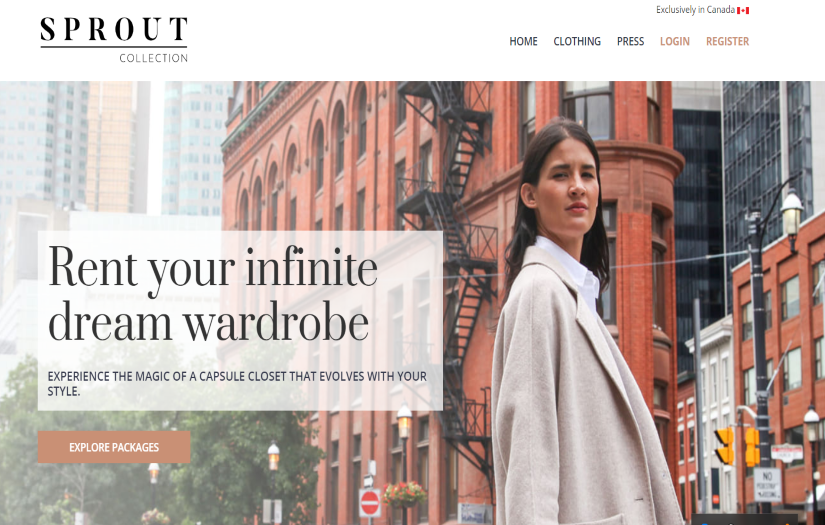Open the CLOTHING menu item
The image size is (825, 525).
pyautogui.click(x=577, y=42)
